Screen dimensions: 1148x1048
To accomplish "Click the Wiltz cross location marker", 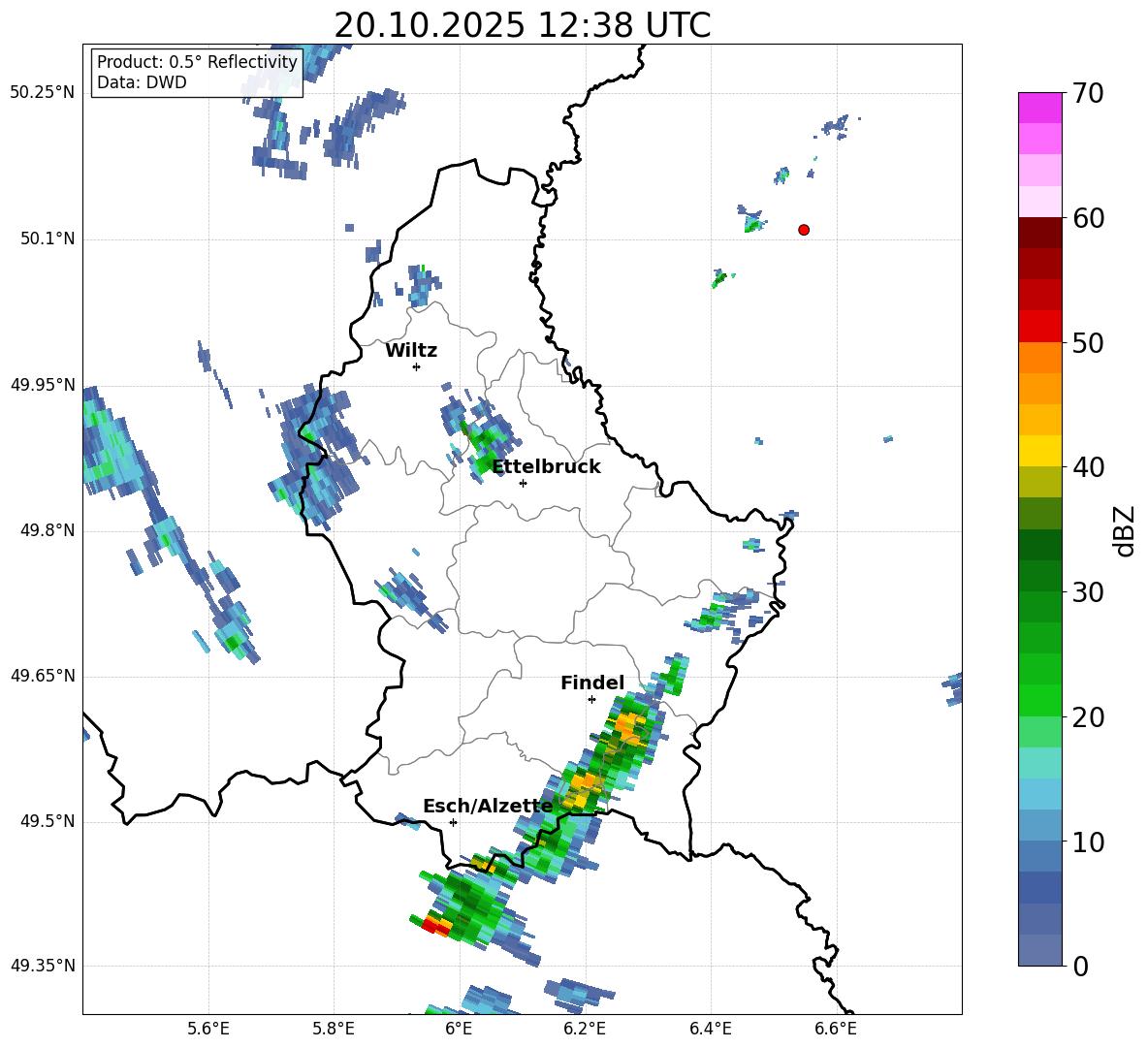I will click(x=417, y=366).
